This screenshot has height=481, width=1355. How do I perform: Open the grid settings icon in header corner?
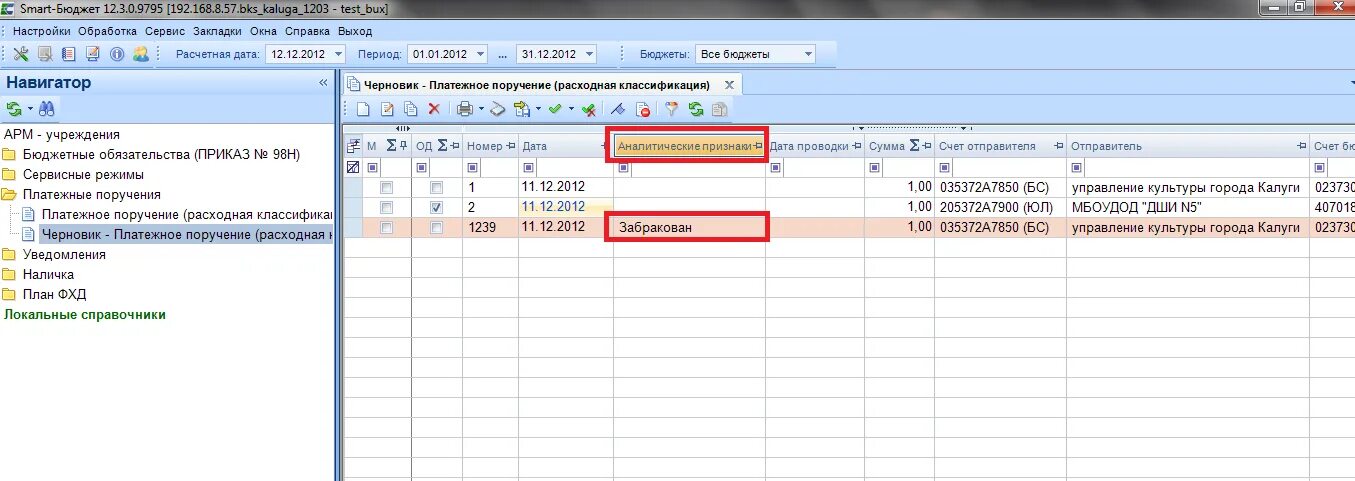[353, 146]
